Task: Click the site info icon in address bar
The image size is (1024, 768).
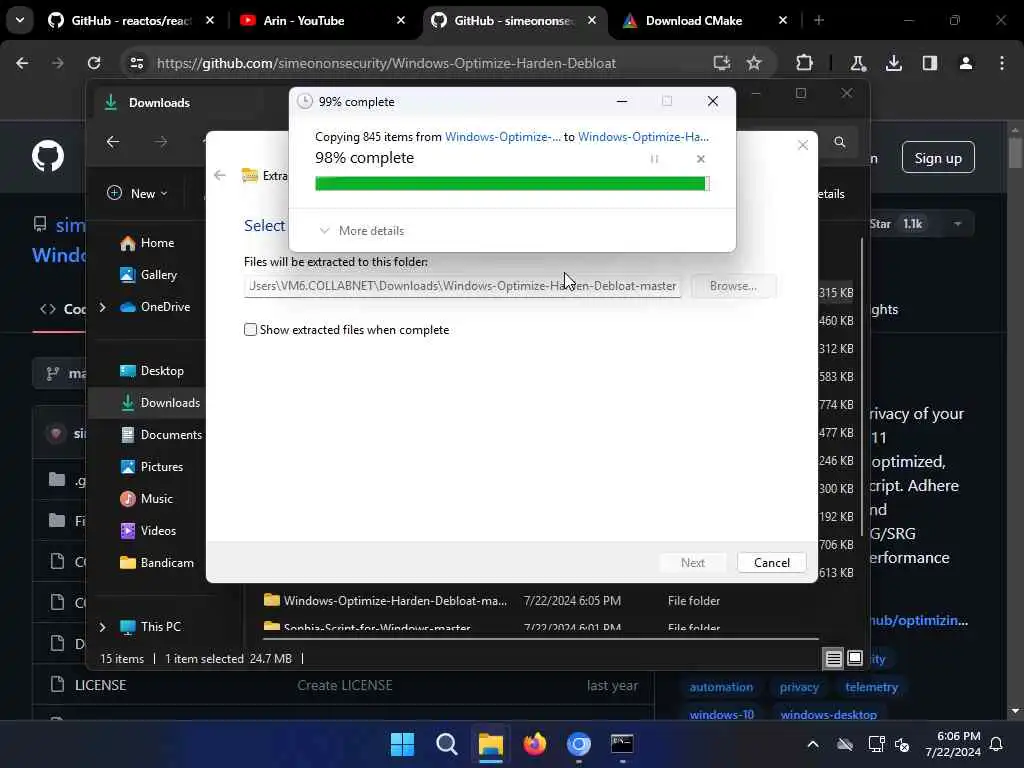Action: pyautogui.click(x=136, y=63)
